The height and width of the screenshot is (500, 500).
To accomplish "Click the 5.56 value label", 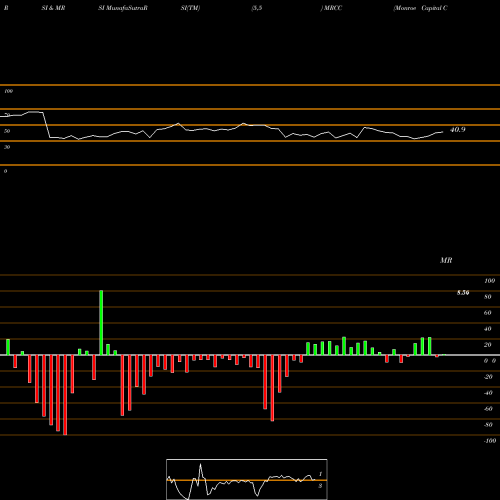I will (x=463, y=293).
